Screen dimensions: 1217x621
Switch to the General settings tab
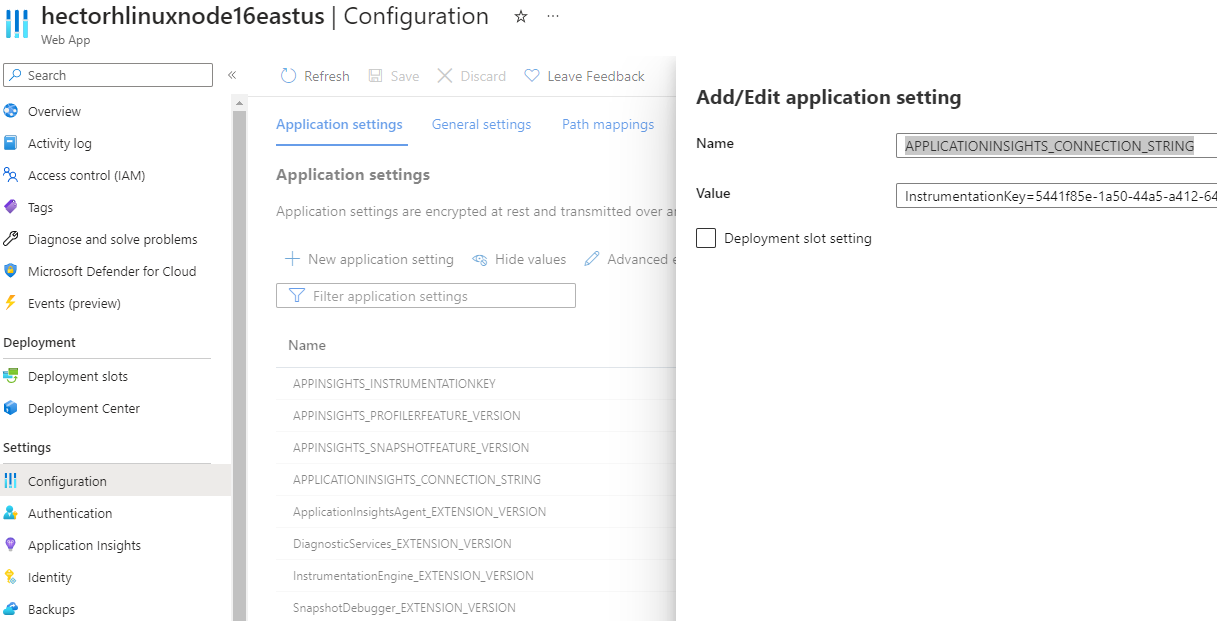[x=481, y=124]
